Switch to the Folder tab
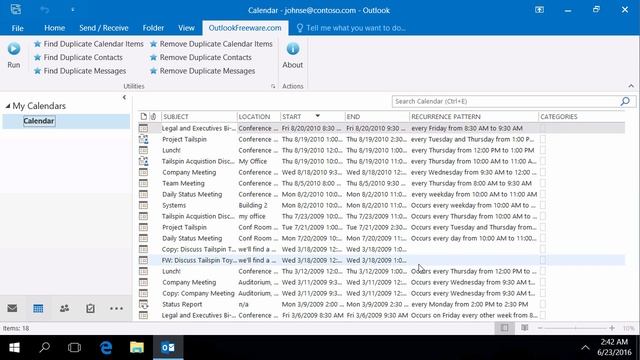The image size is (640, 360). [x=153, y=28]
